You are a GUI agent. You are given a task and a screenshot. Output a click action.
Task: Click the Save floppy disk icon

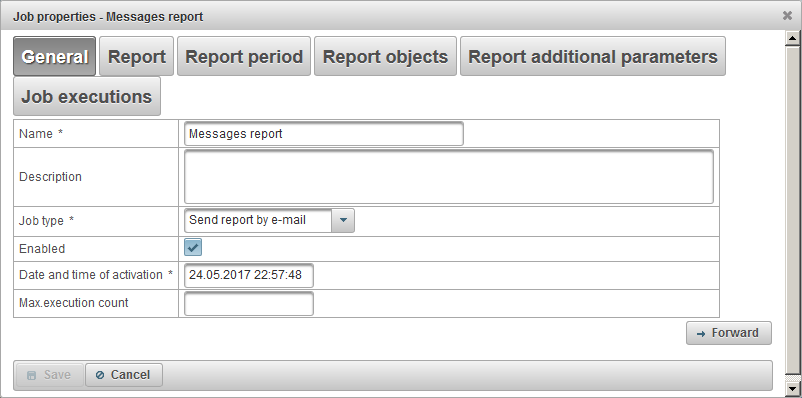click(x=32, y=375)
